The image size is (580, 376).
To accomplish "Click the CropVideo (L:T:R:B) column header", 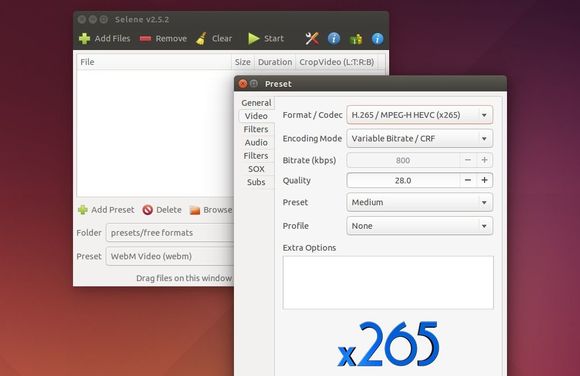I will click(337, 62).
